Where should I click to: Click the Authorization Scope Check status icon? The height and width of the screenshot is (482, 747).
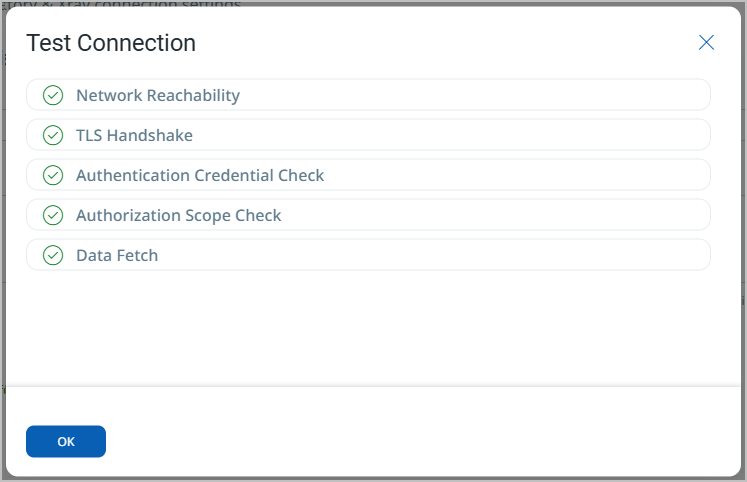[53, 215]
